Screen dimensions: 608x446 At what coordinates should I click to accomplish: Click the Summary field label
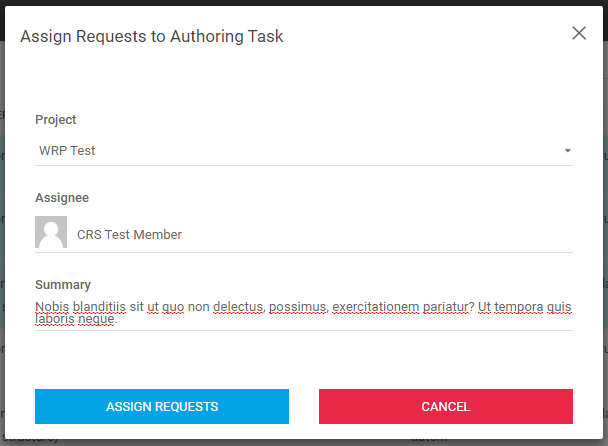[x=63, y=285]
